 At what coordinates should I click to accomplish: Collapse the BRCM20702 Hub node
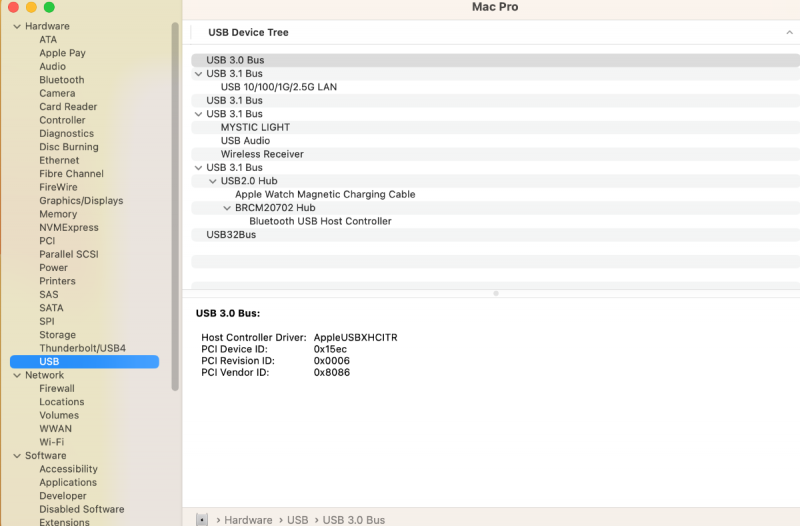click(227, 208)
